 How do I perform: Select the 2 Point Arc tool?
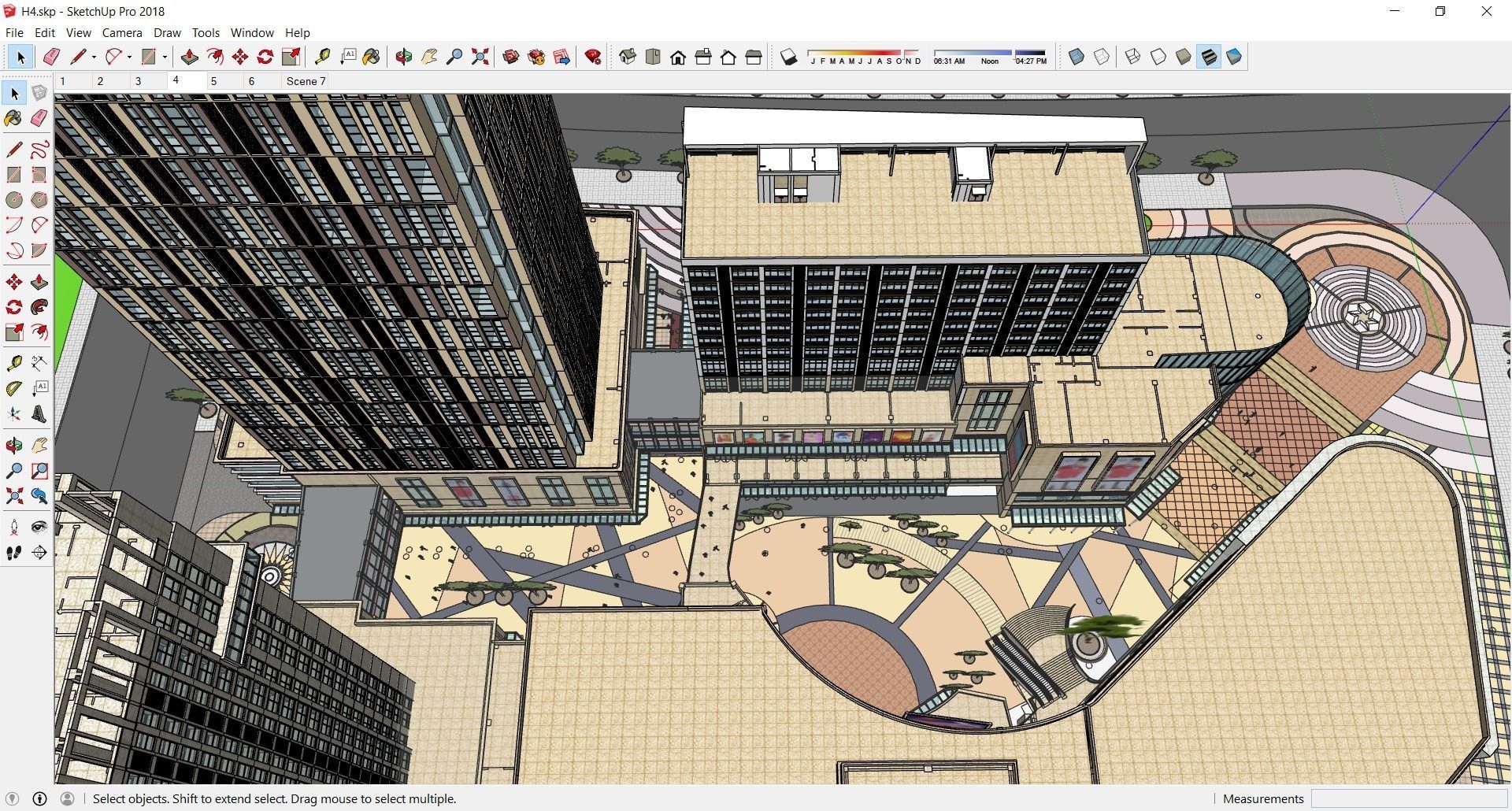click(x=39, y=225)
